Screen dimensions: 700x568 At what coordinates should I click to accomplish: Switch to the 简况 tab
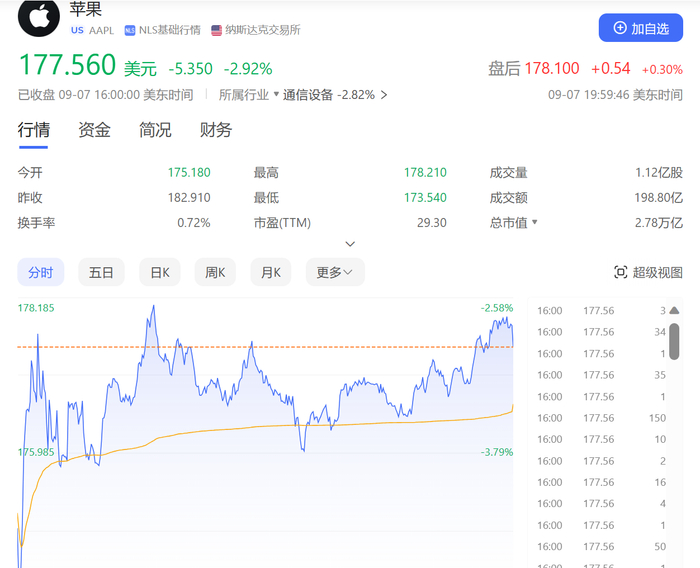pos(155,130)
